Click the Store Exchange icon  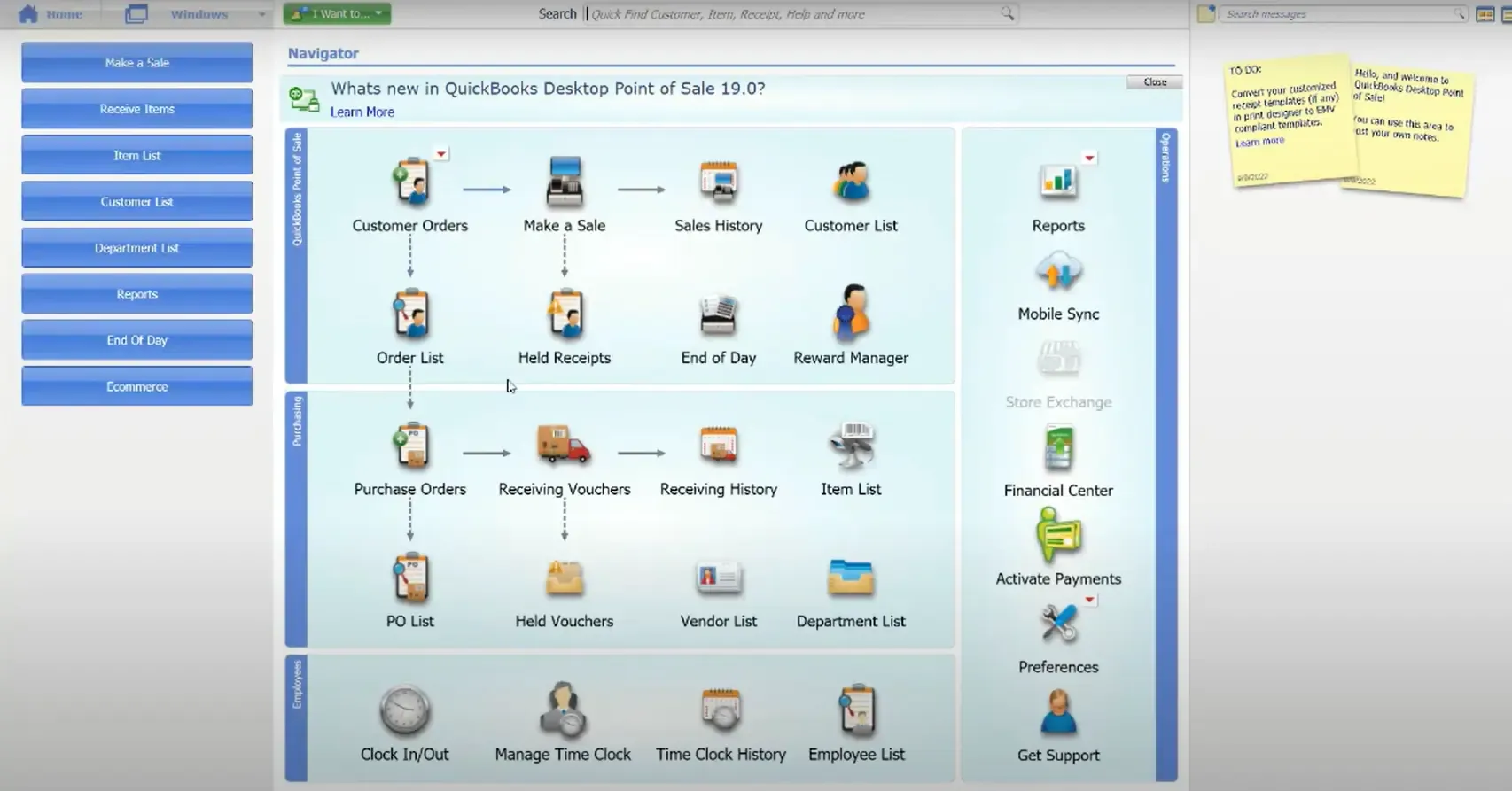coord(1058,360)
